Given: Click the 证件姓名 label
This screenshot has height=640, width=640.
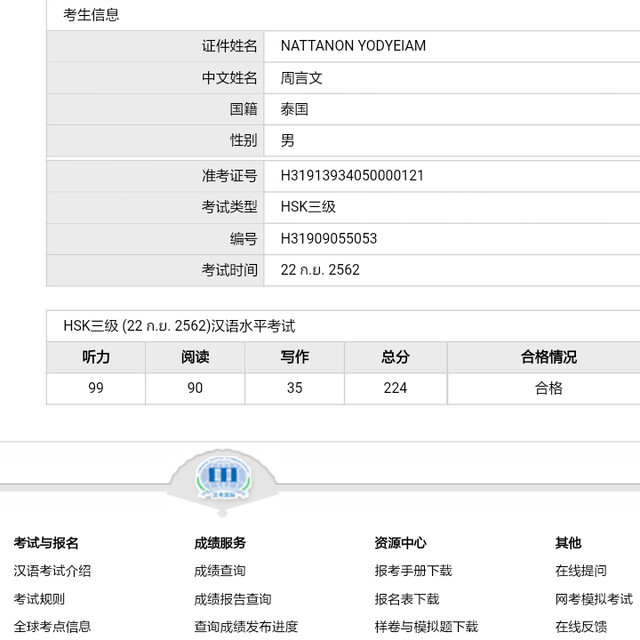Looking at the screenshot, I should (x=229, y=46).
